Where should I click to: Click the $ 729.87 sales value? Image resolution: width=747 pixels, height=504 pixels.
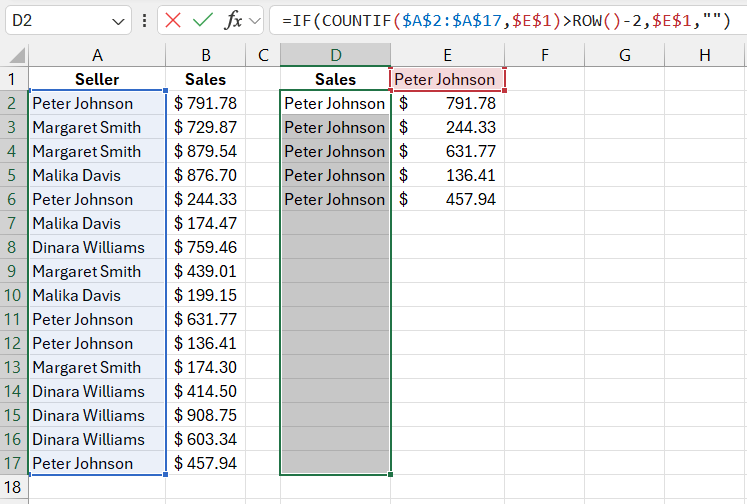(206, 127)
